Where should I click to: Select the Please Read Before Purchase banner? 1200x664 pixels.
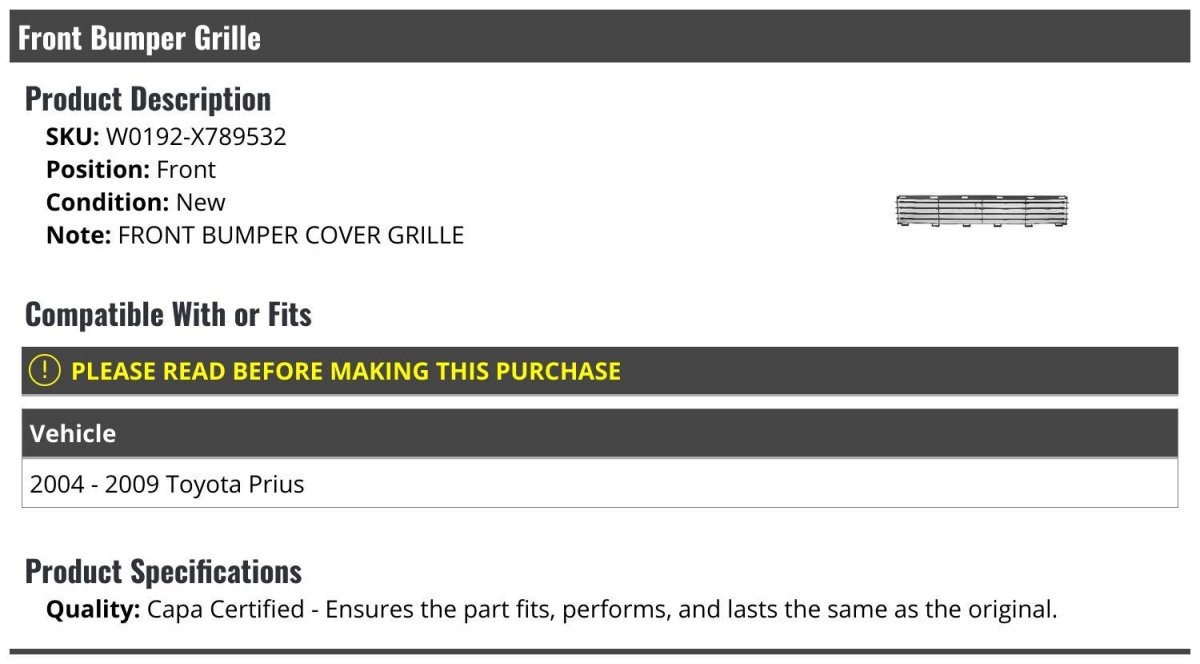[600, 371]
